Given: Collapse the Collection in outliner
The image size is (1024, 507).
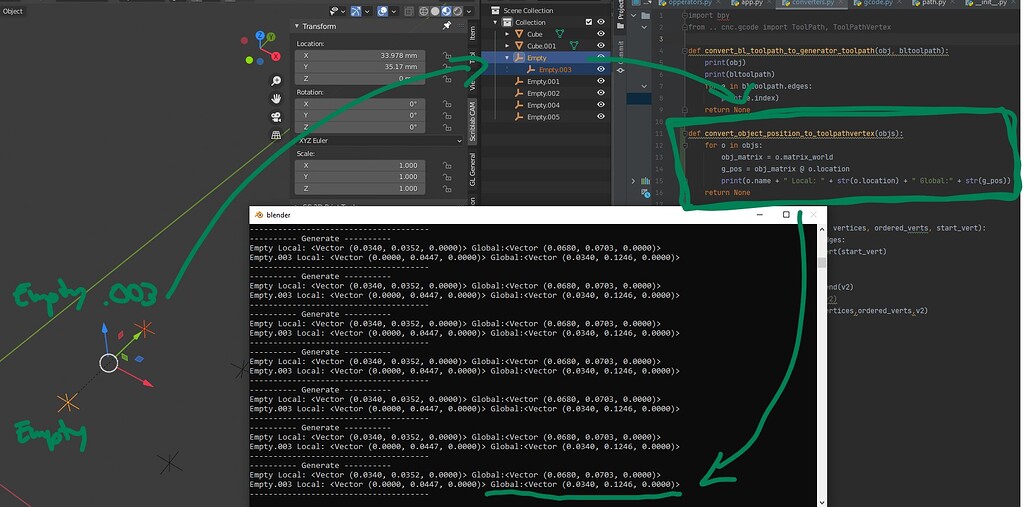Looking at the screenshot, I should pos(497,22).
